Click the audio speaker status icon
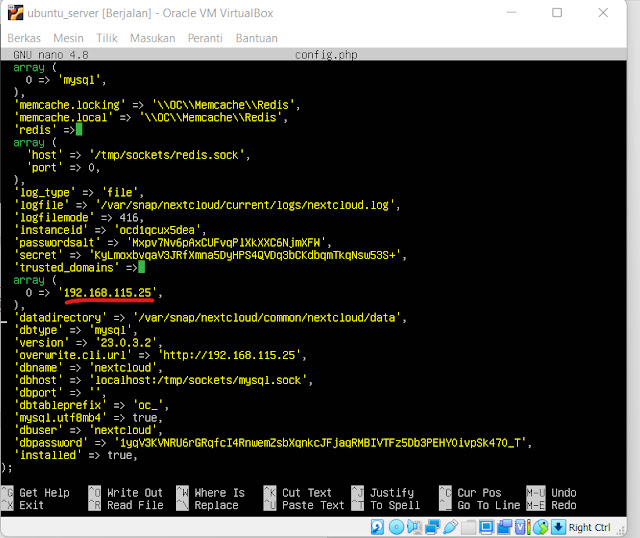640x538 pixels. pos(415,527)
